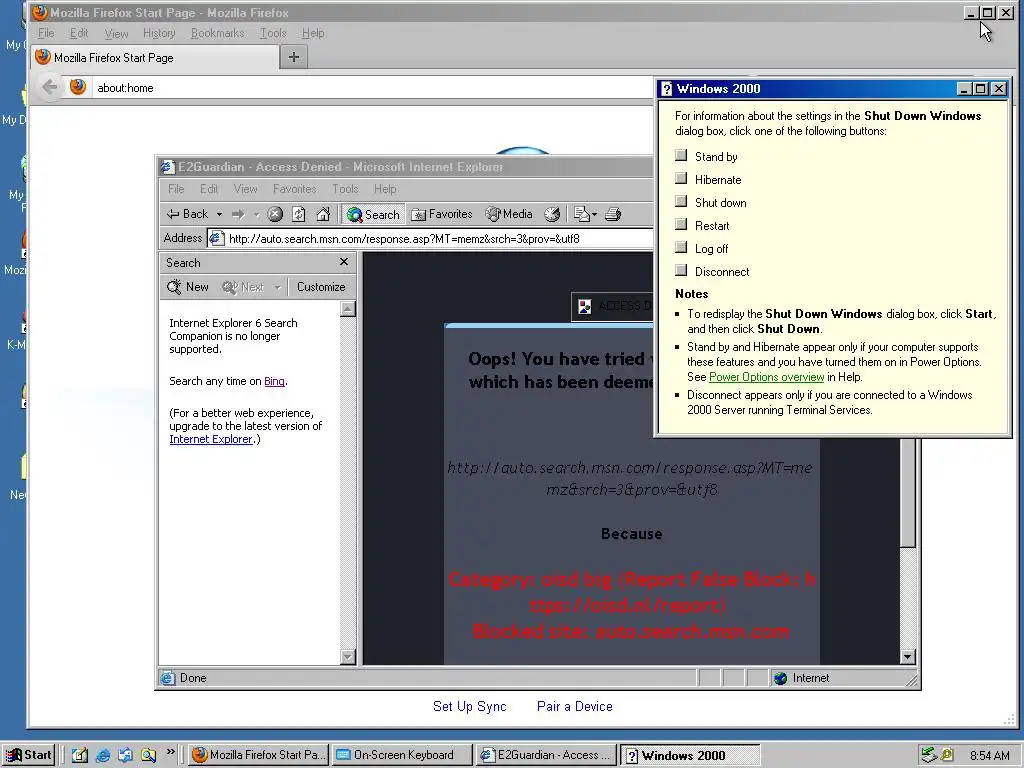Launch Outlook Express from Quick Launch
The height and width of the screenshot is (768, 1024).
[125, 755]
